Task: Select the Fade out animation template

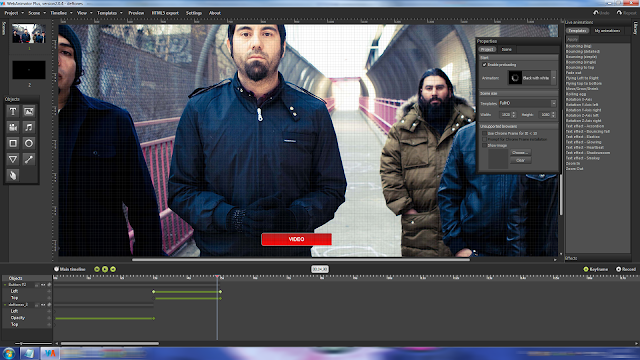Action: [x=573, y=73]
